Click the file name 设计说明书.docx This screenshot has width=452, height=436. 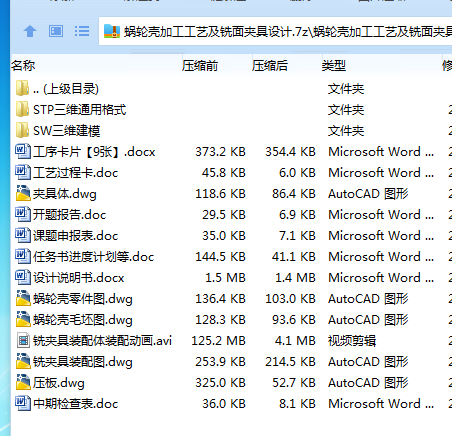79,278
